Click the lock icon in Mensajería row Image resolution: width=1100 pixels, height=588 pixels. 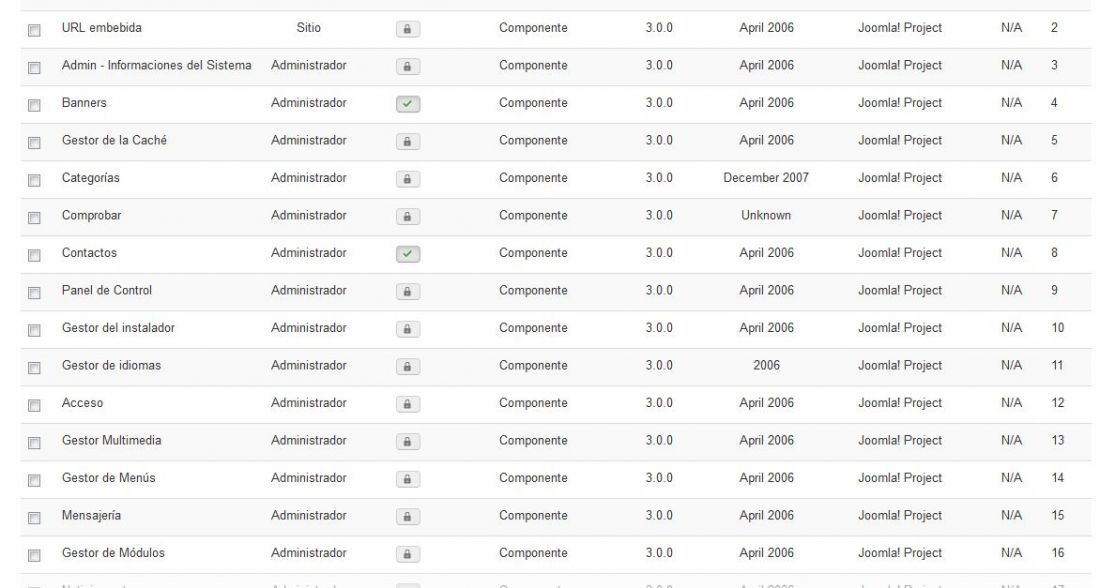408,516
